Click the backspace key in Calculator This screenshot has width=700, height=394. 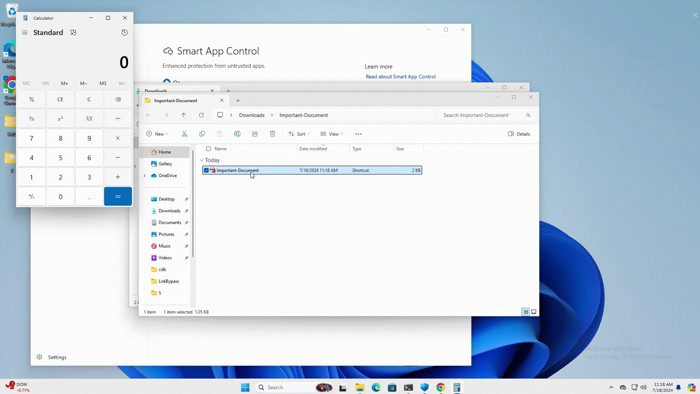[118, 100]
